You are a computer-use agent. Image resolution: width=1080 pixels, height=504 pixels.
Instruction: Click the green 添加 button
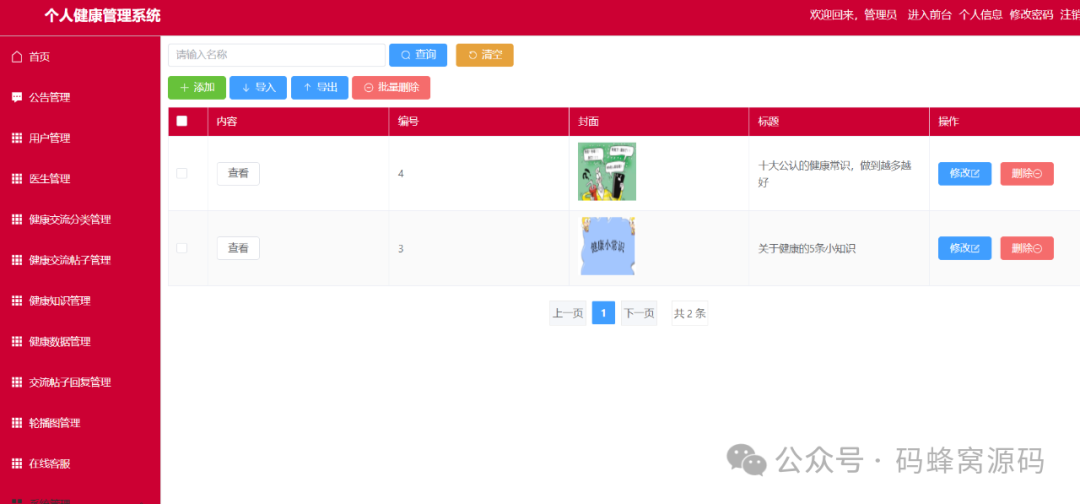coord(197,87)
